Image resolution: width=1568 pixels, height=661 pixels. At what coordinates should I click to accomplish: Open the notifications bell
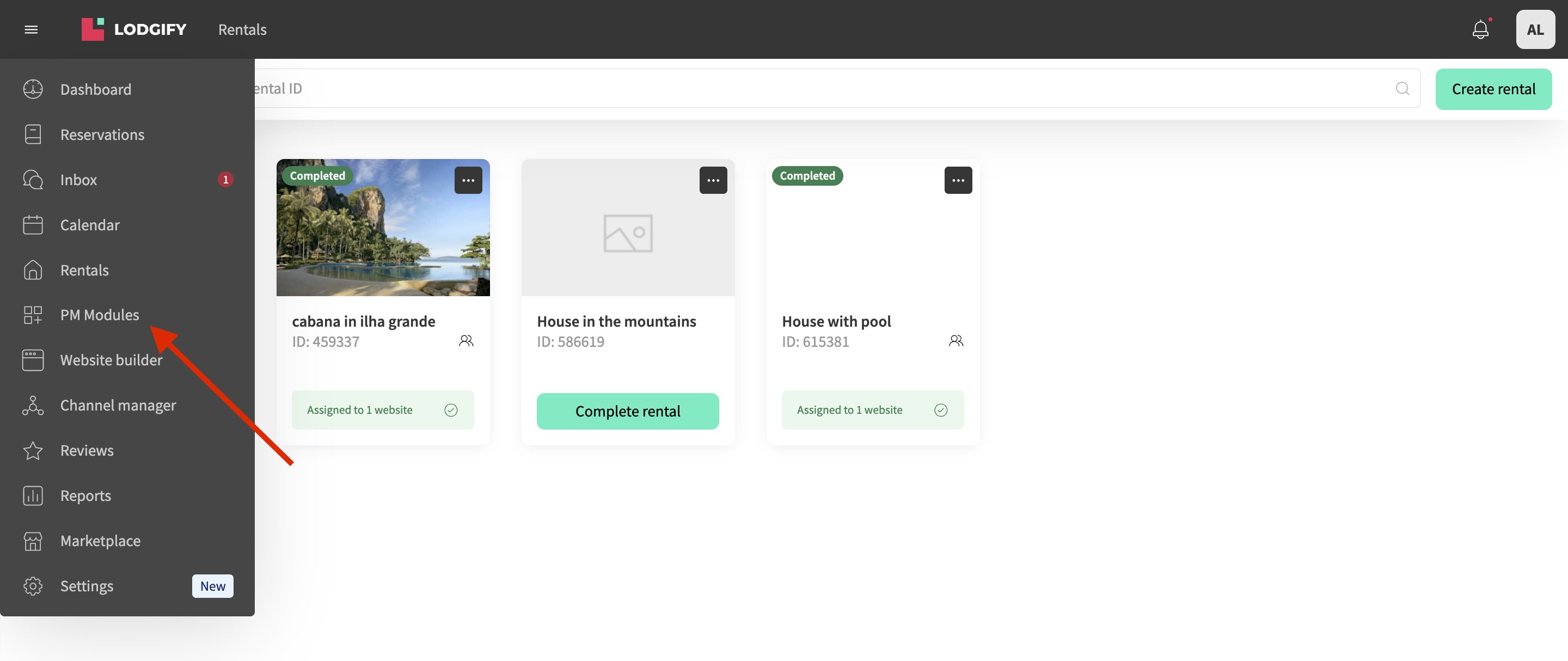1480,29
